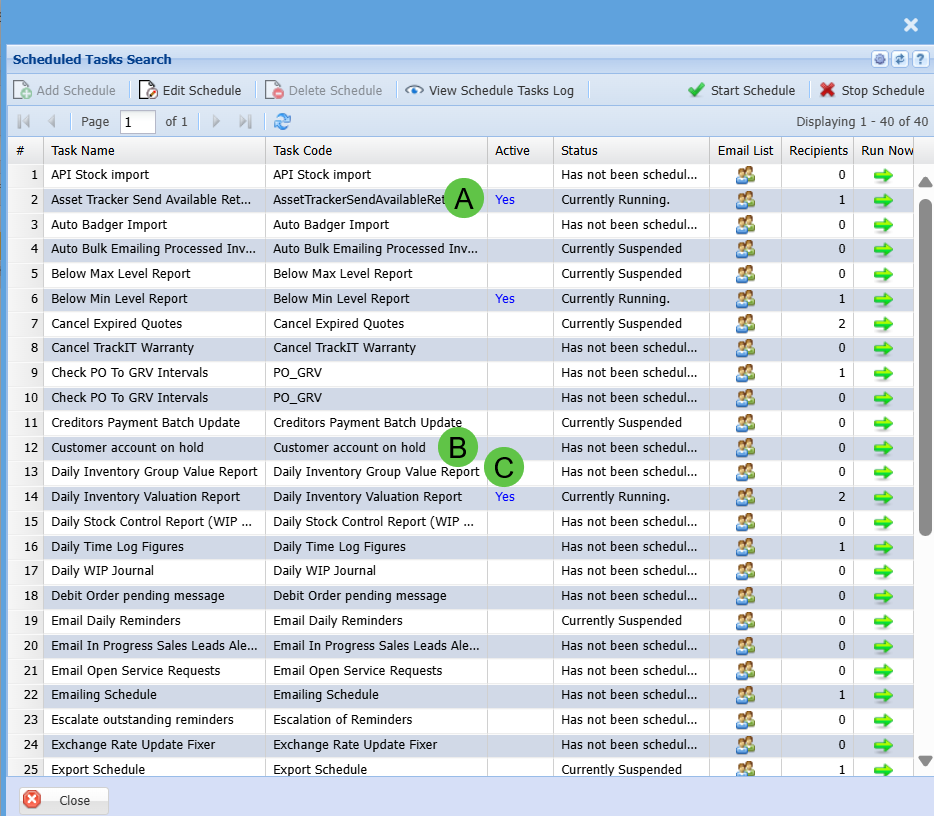Viewport: 934px width, 816px height.
Task: Click the scrollbar down arrow
Action: pyautogui.click(x=925, y=761)
